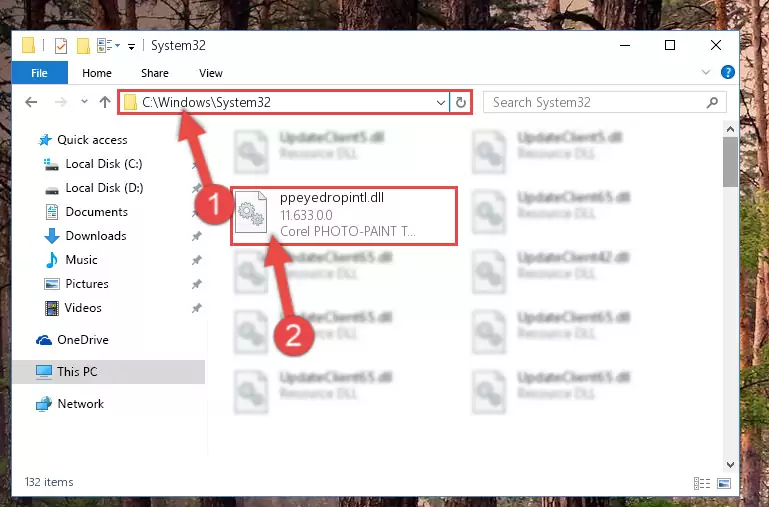The height and width of the screenshot is (507, 769).
Task: Open the Share ribbon tab
Action: 154,73
